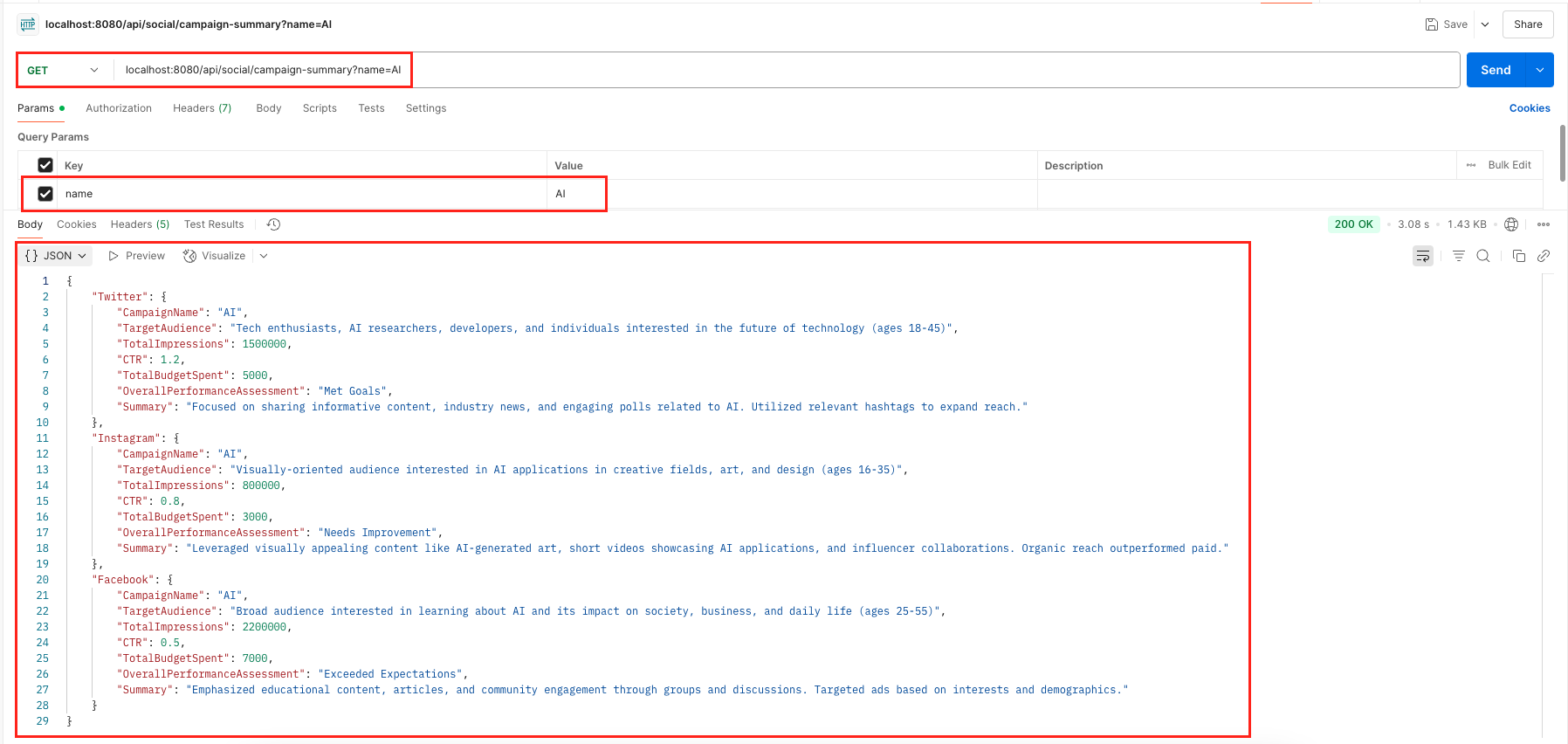Click the Preview button
This screenshot has height=744, width=1568.
pyautogui.click(x=137, y=256)
